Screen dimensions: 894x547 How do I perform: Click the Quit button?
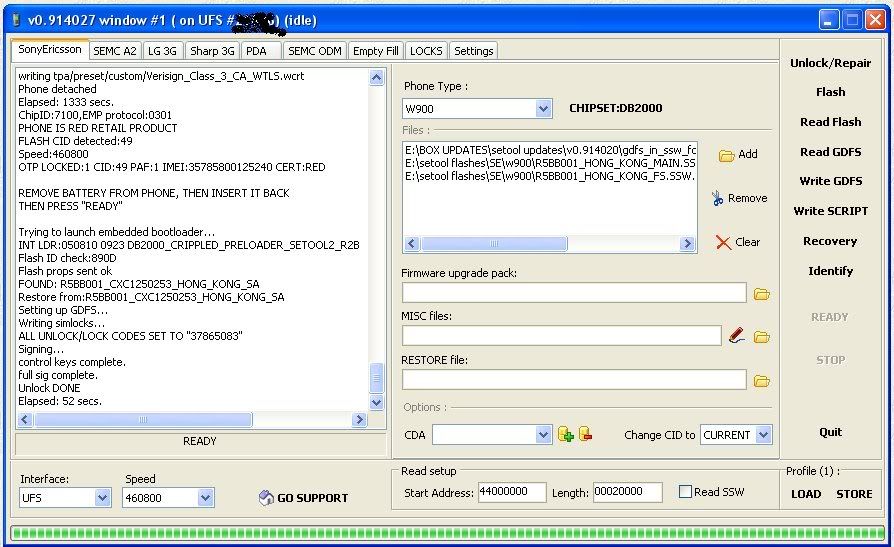click(x=830, y=432)
